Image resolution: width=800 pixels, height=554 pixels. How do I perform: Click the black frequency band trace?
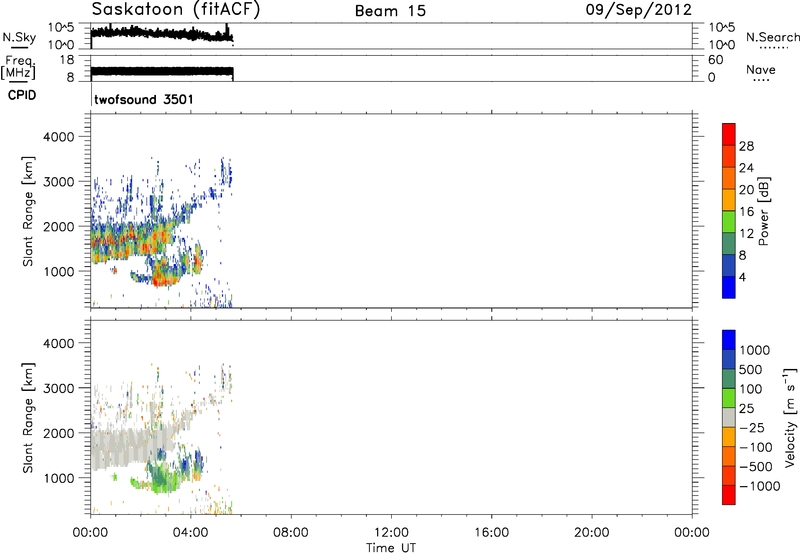click(162, 73)
